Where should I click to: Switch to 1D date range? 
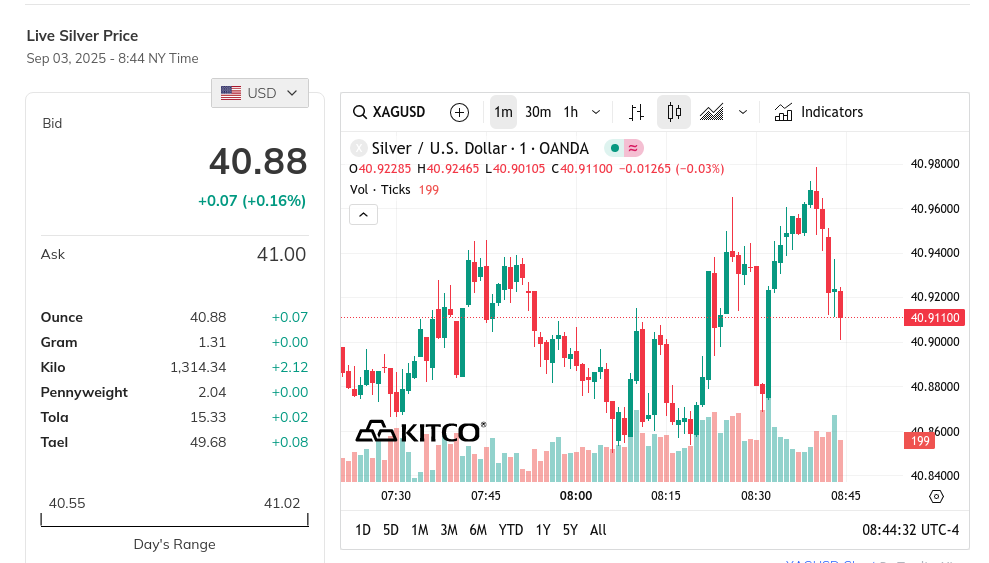[x=363, y=530]
